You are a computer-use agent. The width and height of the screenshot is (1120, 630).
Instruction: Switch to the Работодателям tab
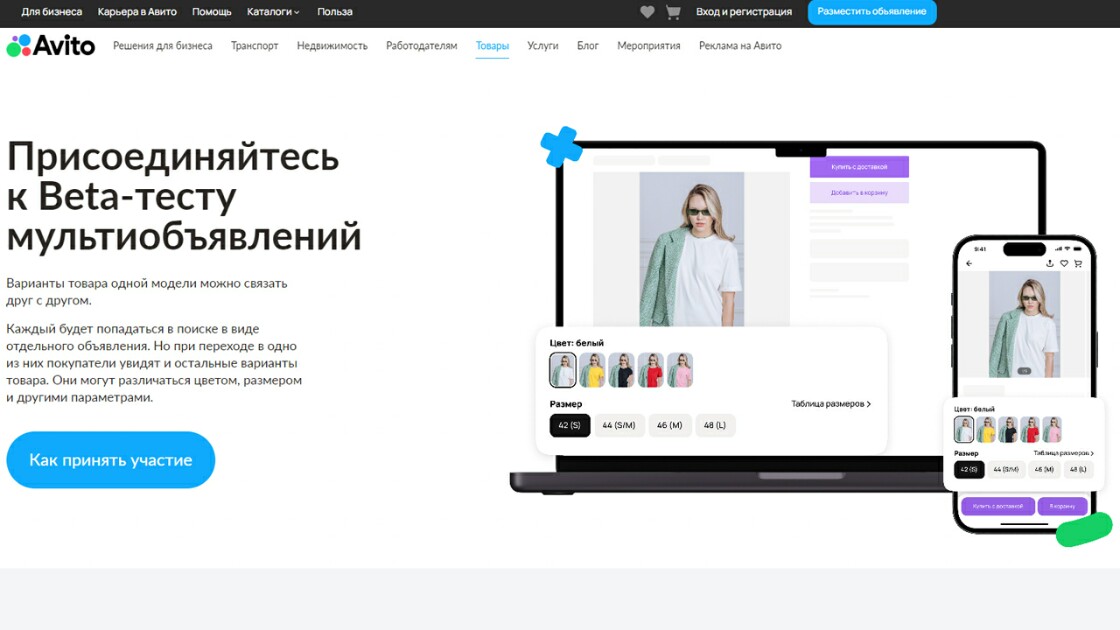(421, 46)
